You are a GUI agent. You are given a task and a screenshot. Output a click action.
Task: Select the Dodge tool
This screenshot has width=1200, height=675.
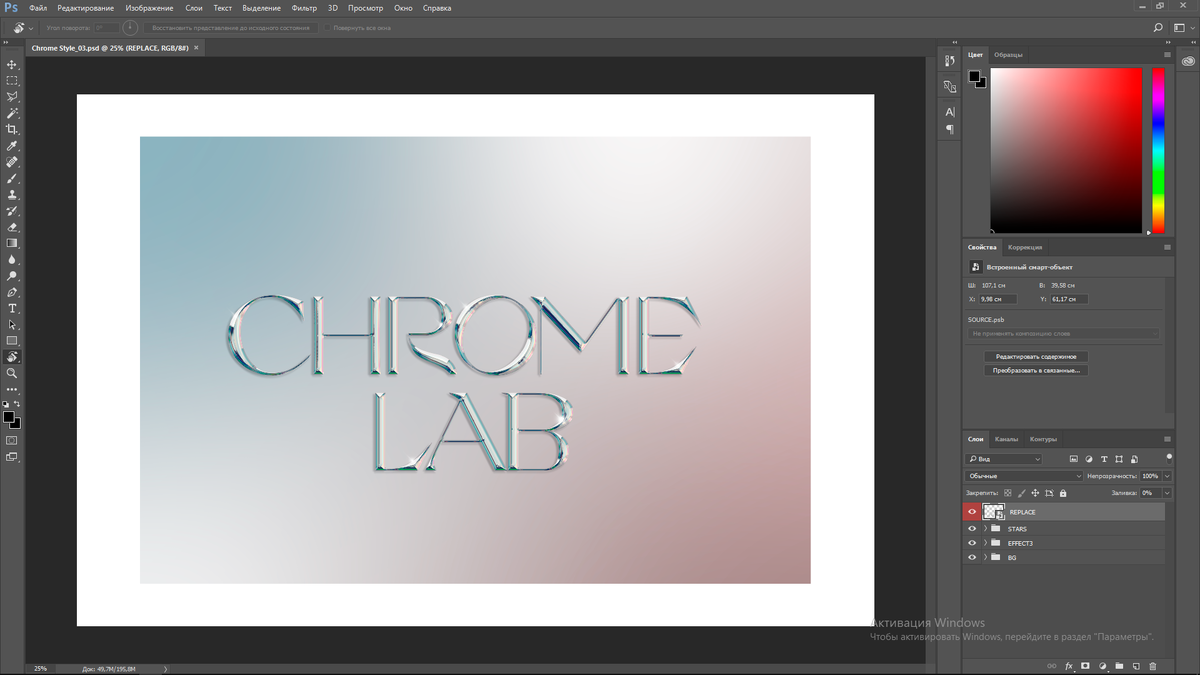click(x=12, y=276)
